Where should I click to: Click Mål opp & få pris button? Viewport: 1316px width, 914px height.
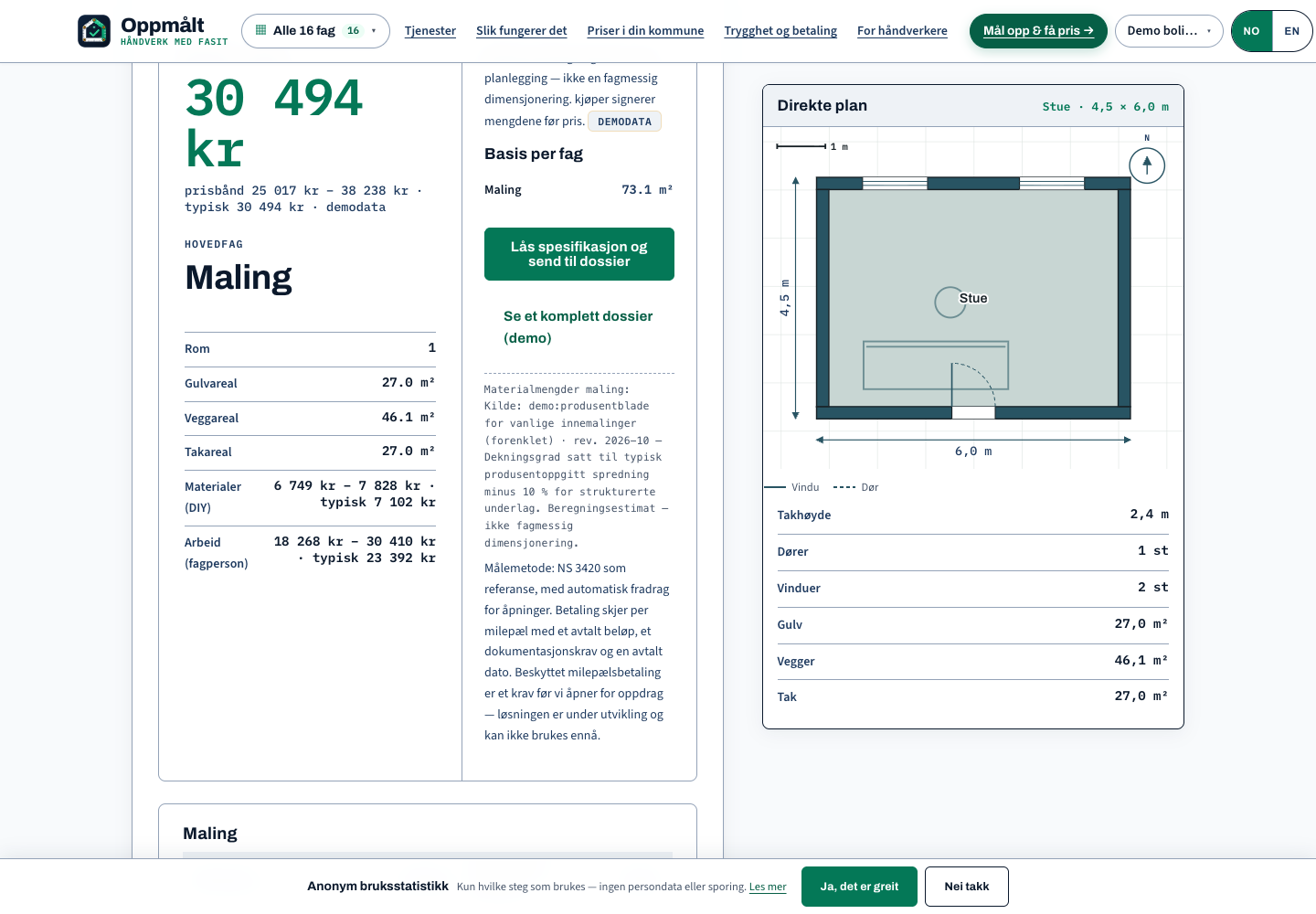(1038, 31)
